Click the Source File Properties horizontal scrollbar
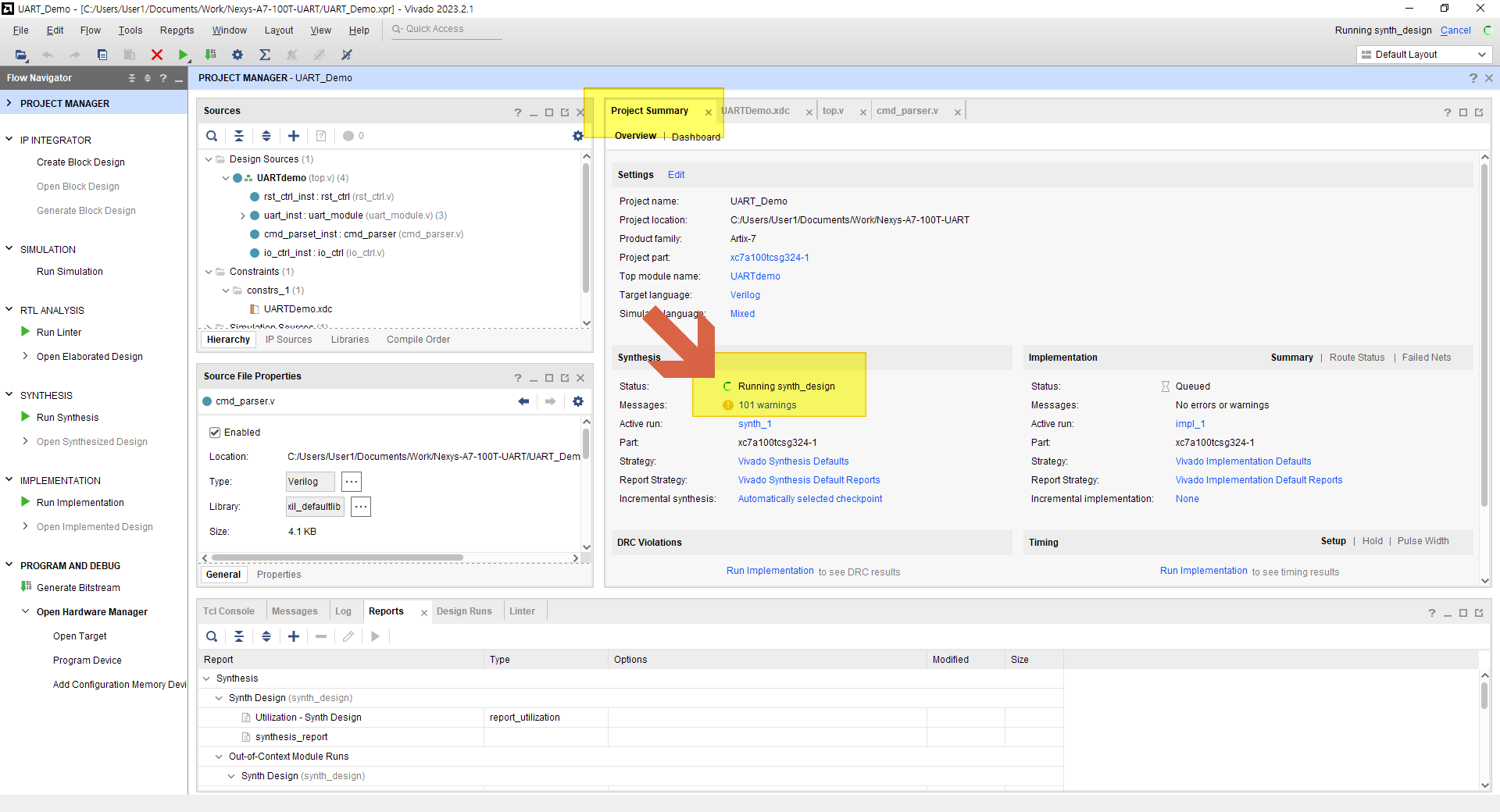1500x812 pixels. [337, 558]
